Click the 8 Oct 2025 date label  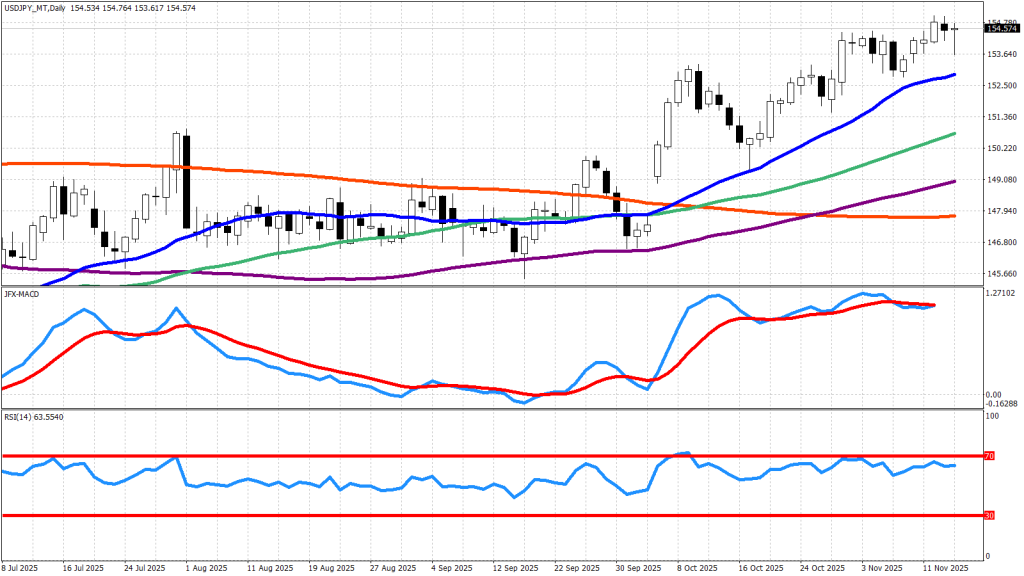698,567
